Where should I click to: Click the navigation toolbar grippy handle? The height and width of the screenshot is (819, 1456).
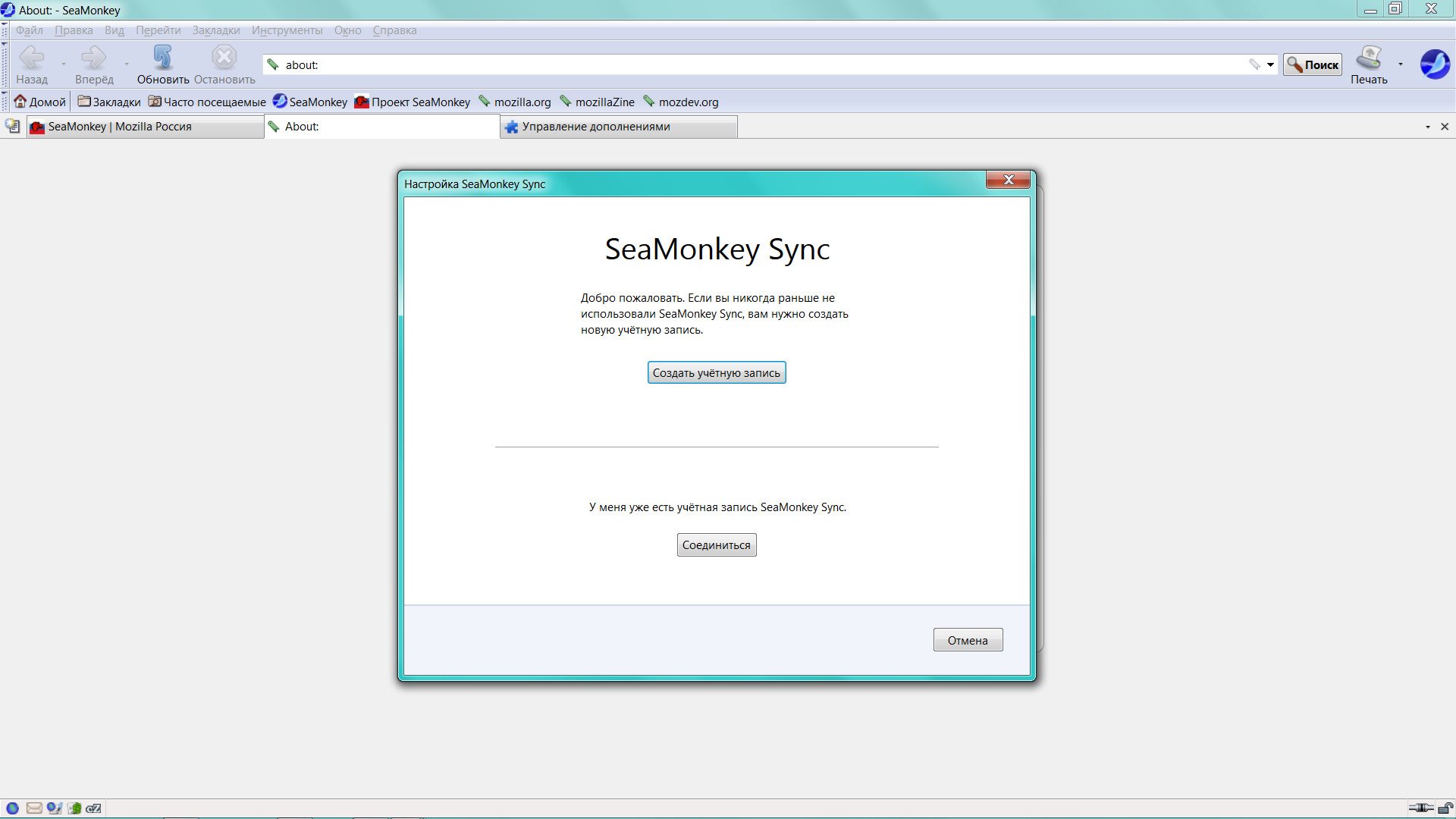click(5, 64)
